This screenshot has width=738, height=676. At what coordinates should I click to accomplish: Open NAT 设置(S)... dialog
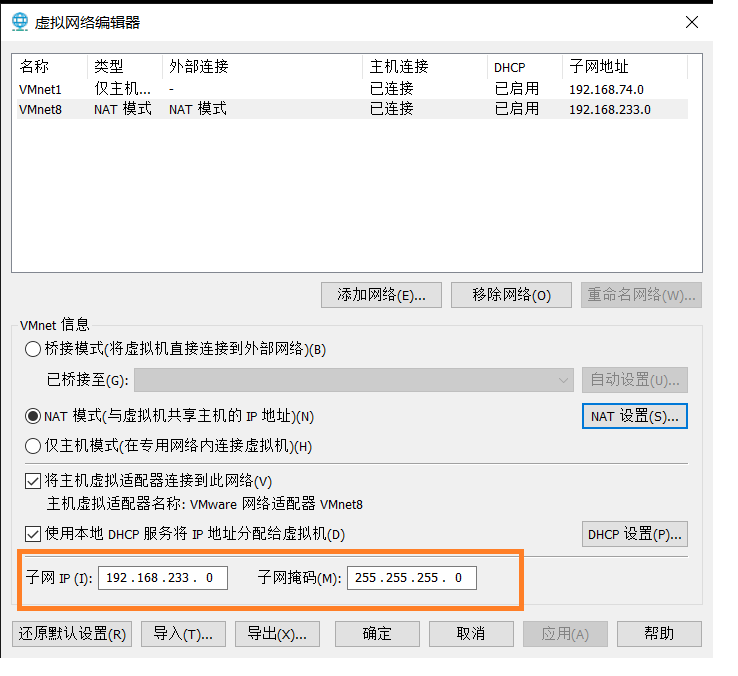point(634,416)
